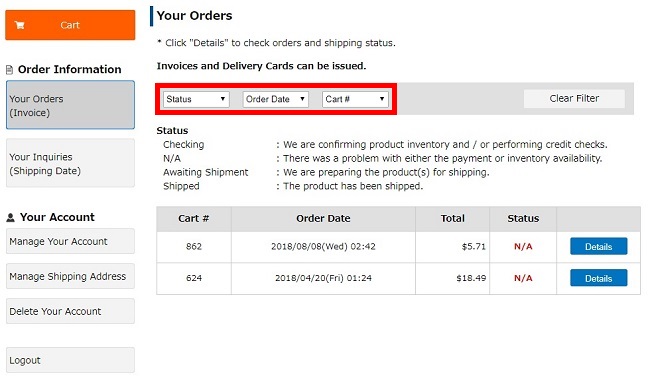Screen dimensions: 650x380
Task: Expand the Order Date filter dropdown
Action: (276, 99)
